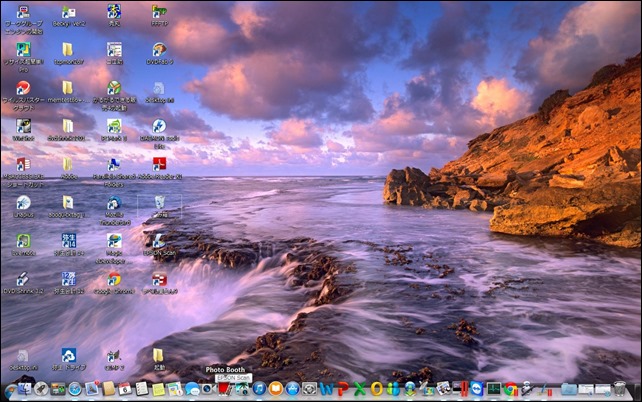Select the WinShot desktop shortcut
The image size is (642, 402).
23,130
